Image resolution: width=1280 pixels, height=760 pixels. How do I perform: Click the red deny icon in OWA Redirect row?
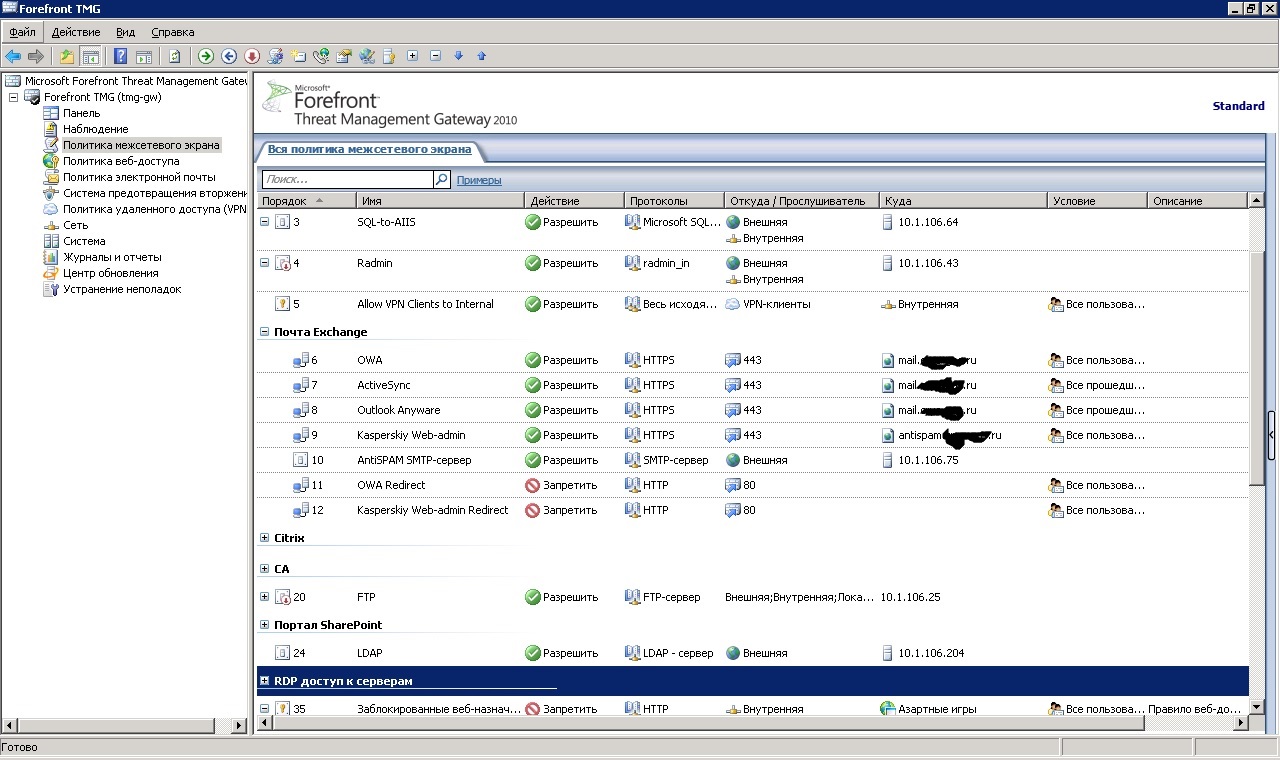pyautogui.click(x=533, y=485)
